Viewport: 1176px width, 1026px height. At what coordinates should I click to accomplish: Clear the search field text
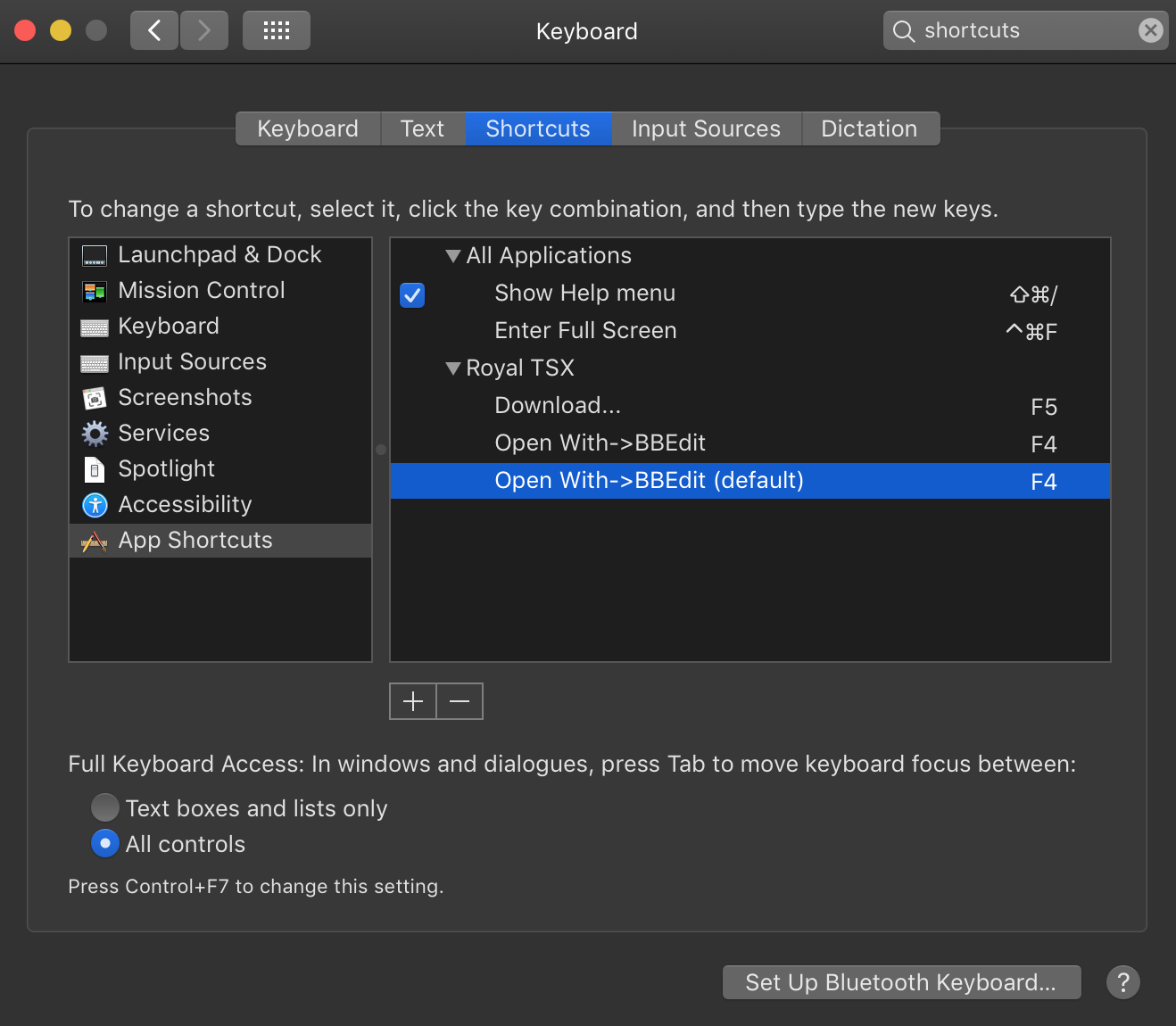pyautogui.click(x=1150, y=31)
